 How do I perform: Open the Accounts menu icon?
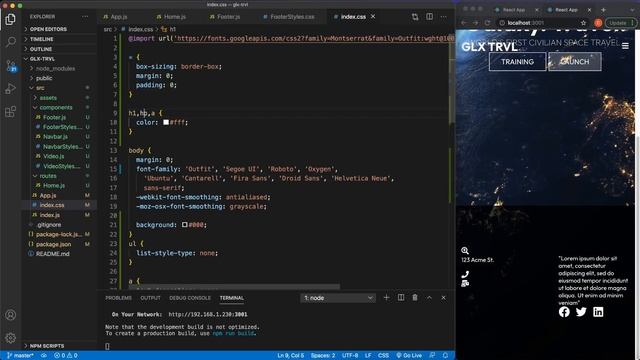[11, 315]
